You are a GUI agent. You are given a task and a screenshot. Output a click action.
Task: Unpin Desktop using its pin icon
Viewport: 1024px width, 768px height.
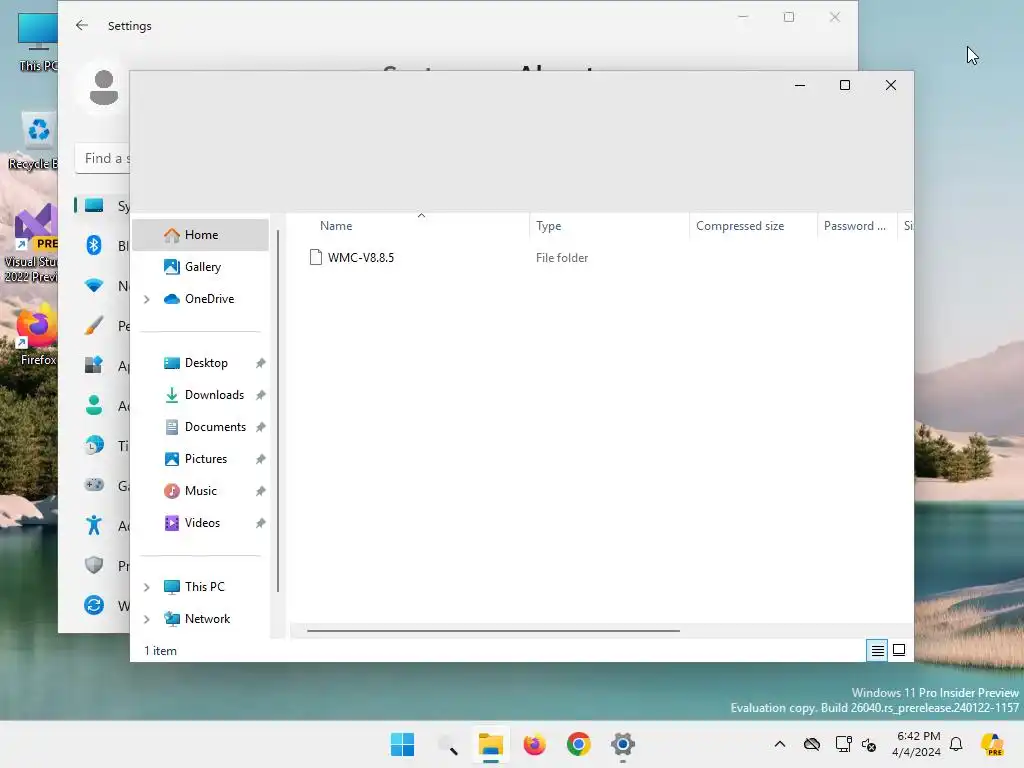(x=261, y=363)
